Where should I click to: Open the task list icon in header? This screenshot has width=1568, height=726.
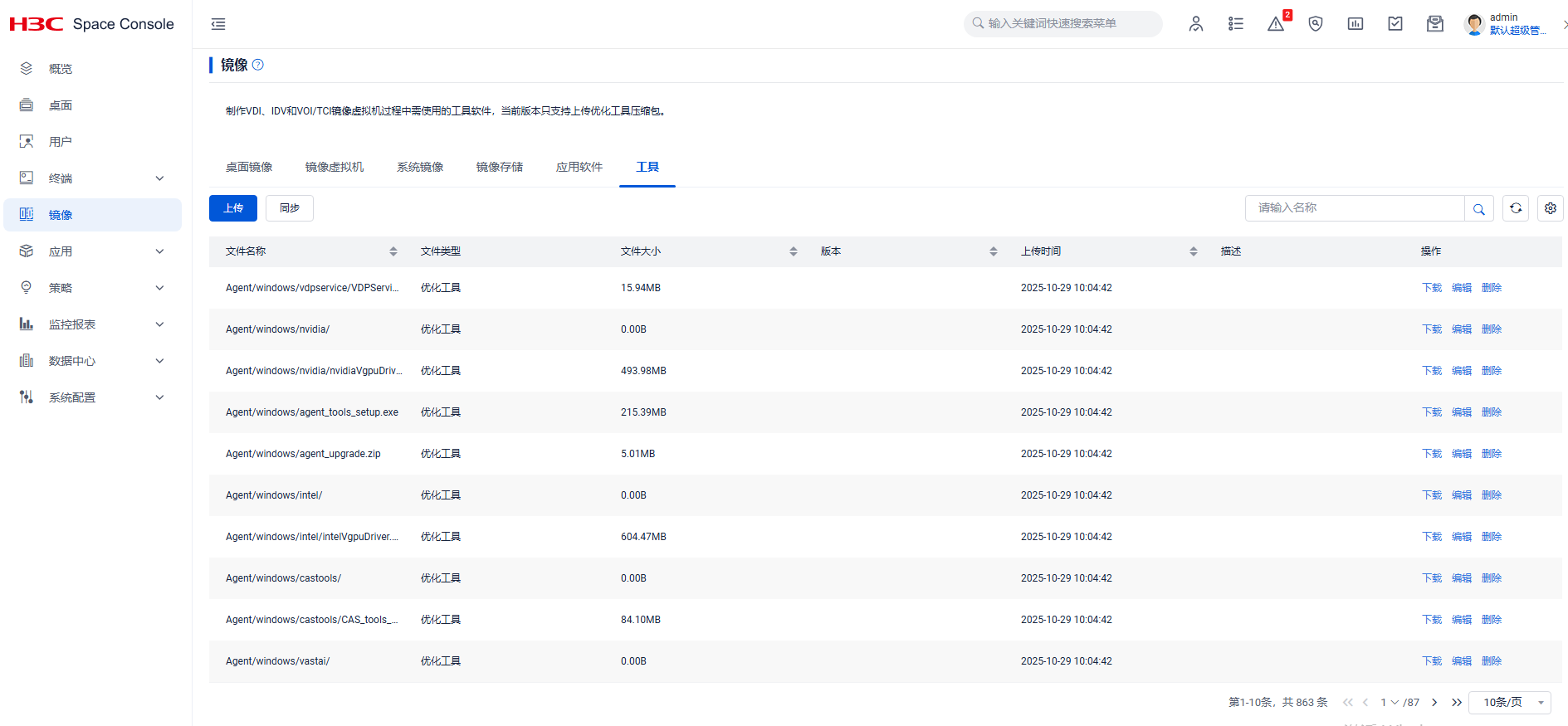1236,24
